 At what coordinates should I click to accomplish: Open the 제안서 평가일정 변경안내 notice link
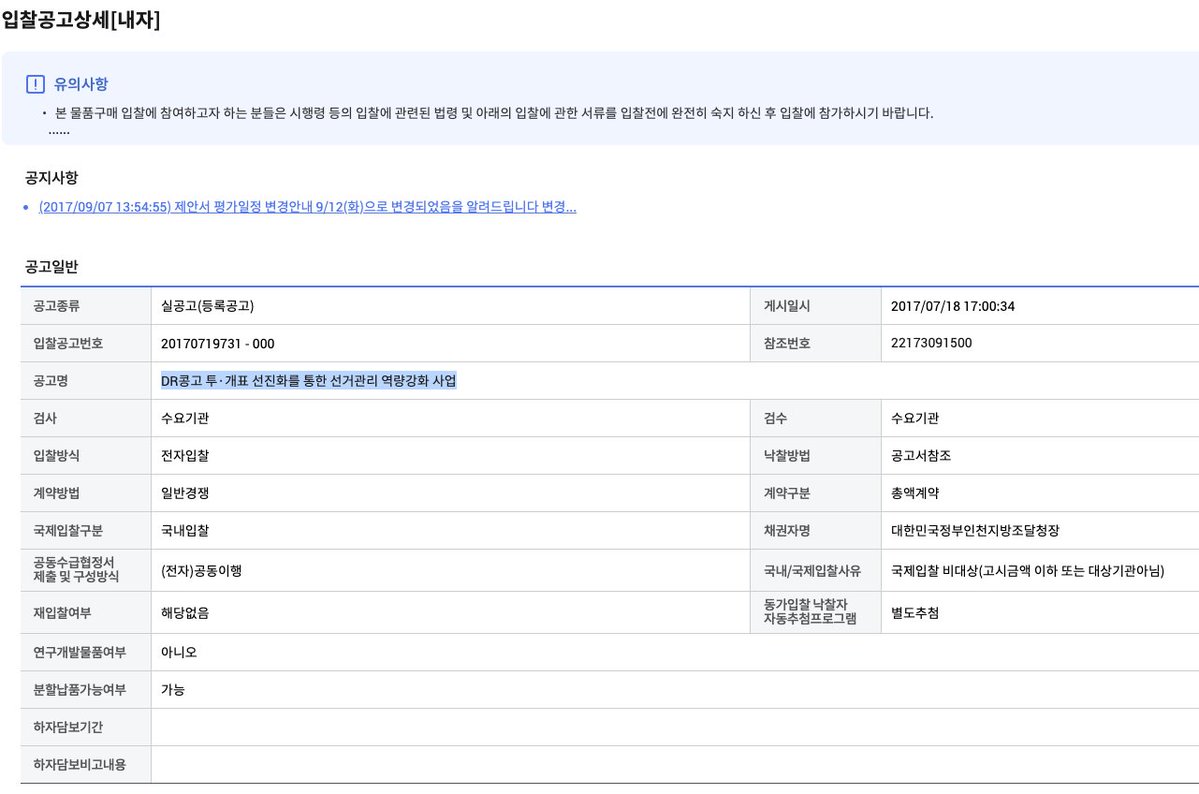click(307, 207)
